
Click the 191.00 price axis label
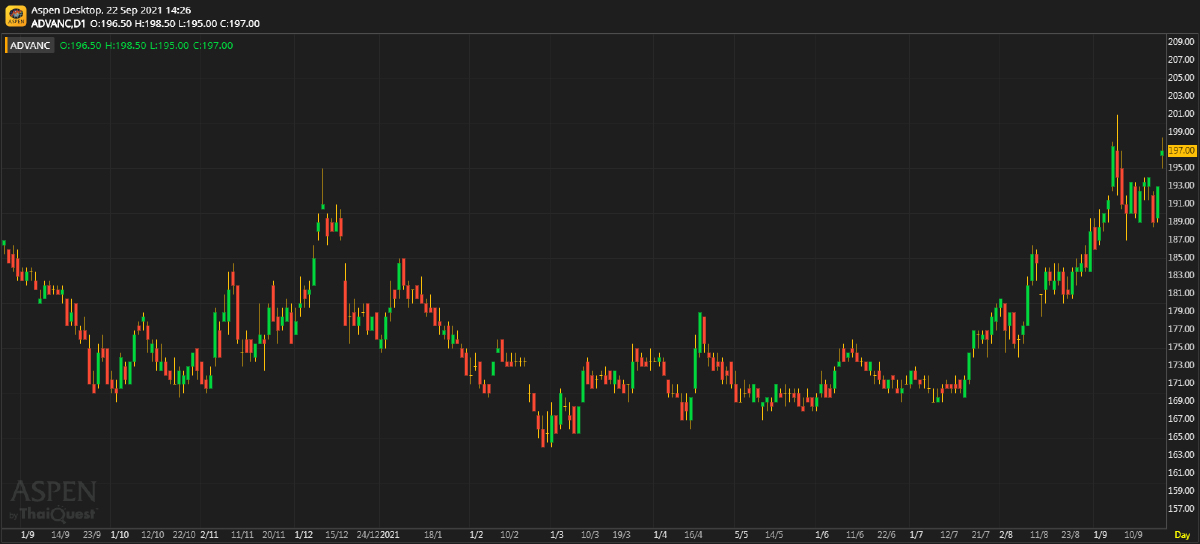(x=1182, y=203)
